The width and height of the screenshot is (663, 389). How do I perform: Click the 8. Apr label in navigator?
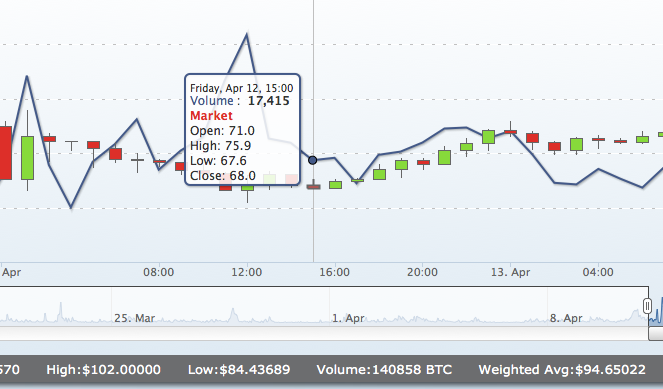(566, 318)
